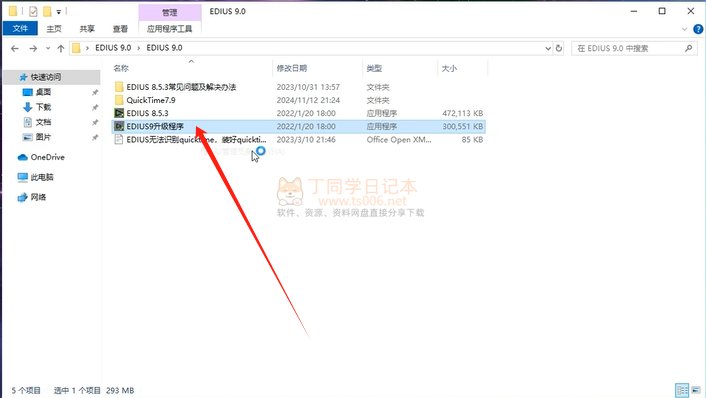Image resolution: width=706 pixels, height=398 pixels.
Task: Switch to the 查看 ribbon tab
Action: (120, 29)
